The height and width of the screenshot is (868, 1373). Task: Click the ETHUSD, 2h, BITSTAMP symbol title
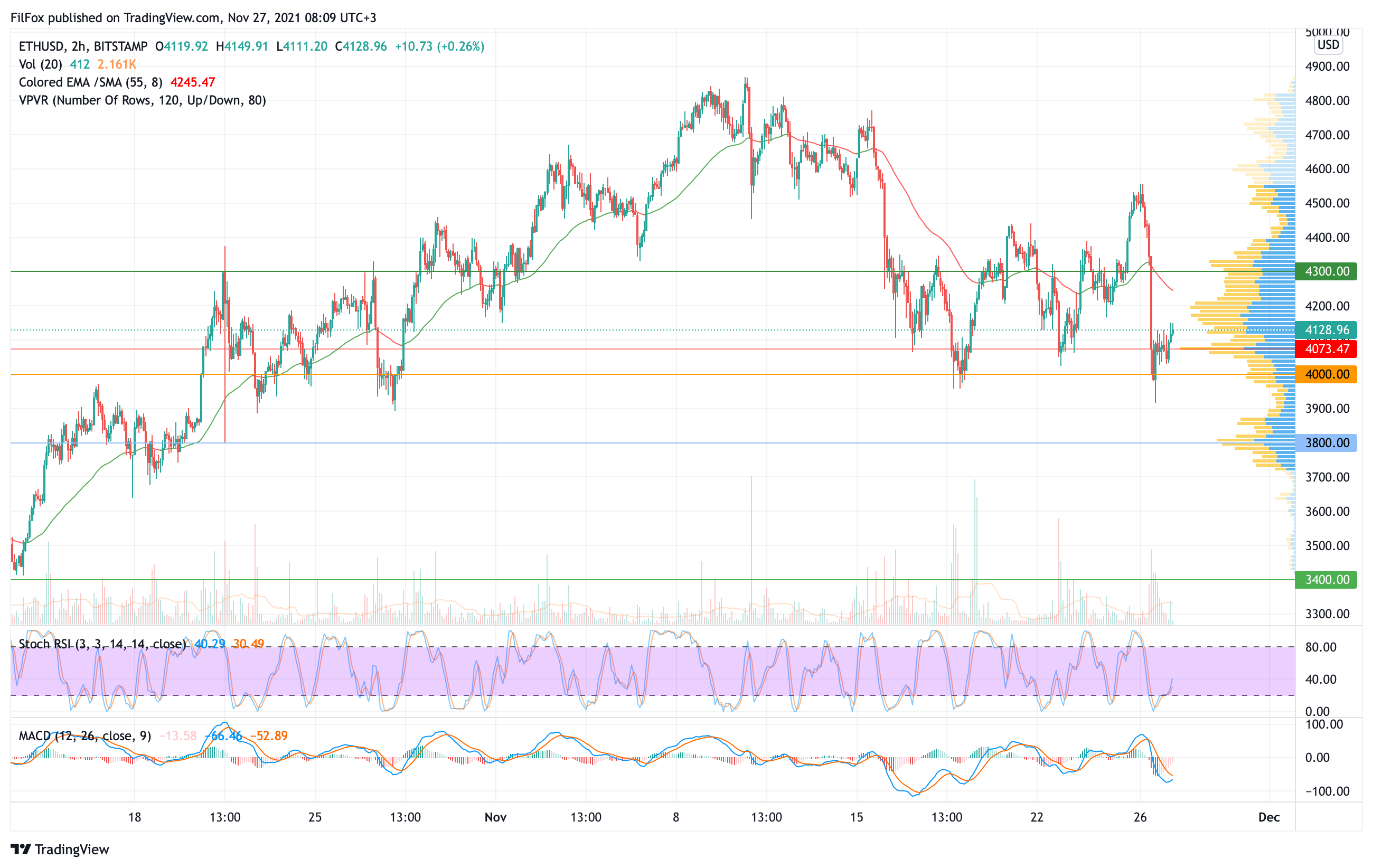(x=83, y=46)
